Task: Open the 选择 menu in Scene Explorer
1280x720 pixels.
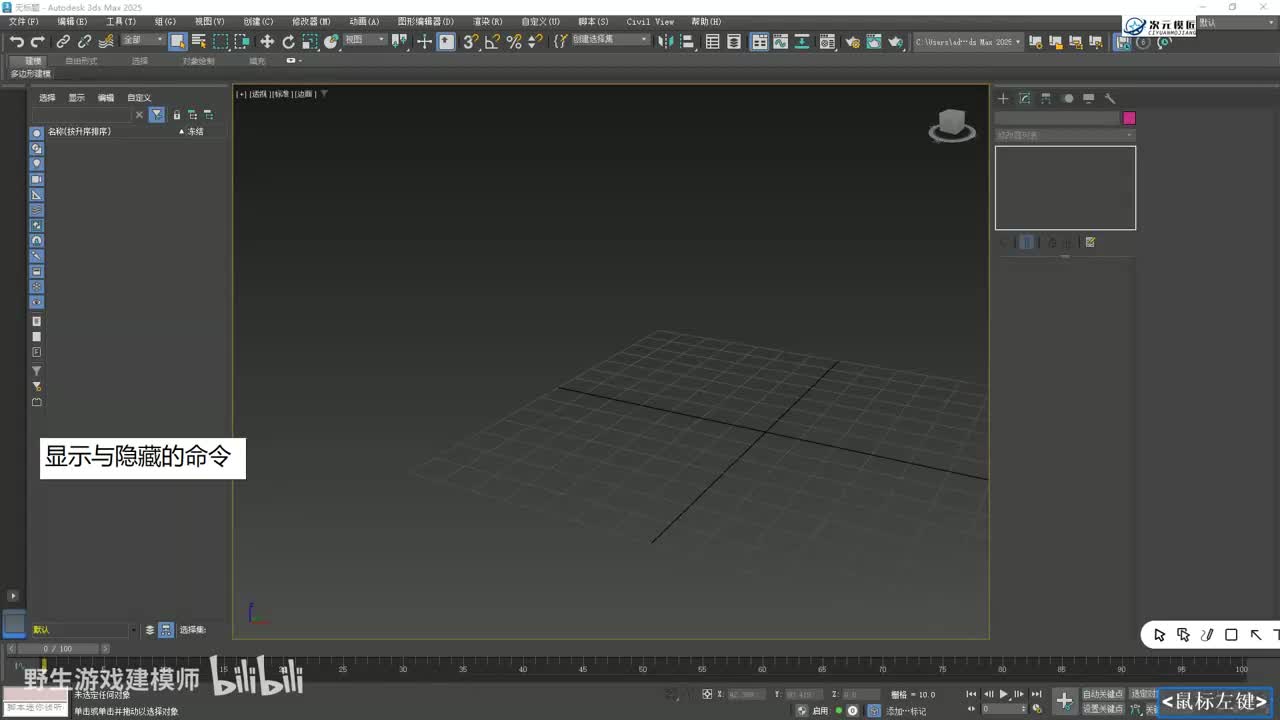Action: coord(47,98)
